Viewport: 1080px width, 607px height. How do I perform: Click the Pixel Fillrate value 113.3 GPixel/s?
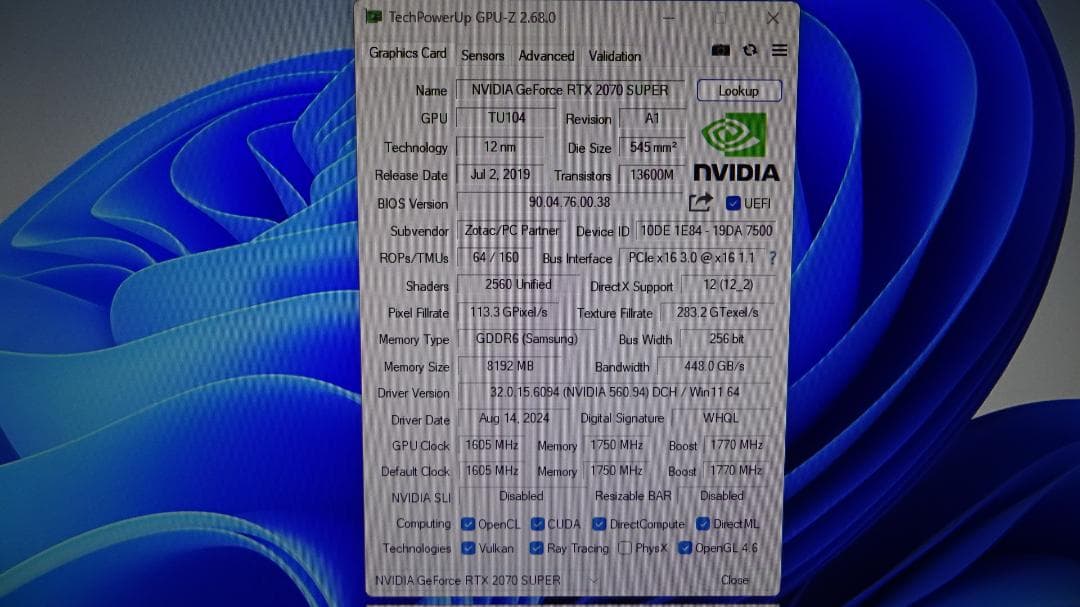pos(508,312)
